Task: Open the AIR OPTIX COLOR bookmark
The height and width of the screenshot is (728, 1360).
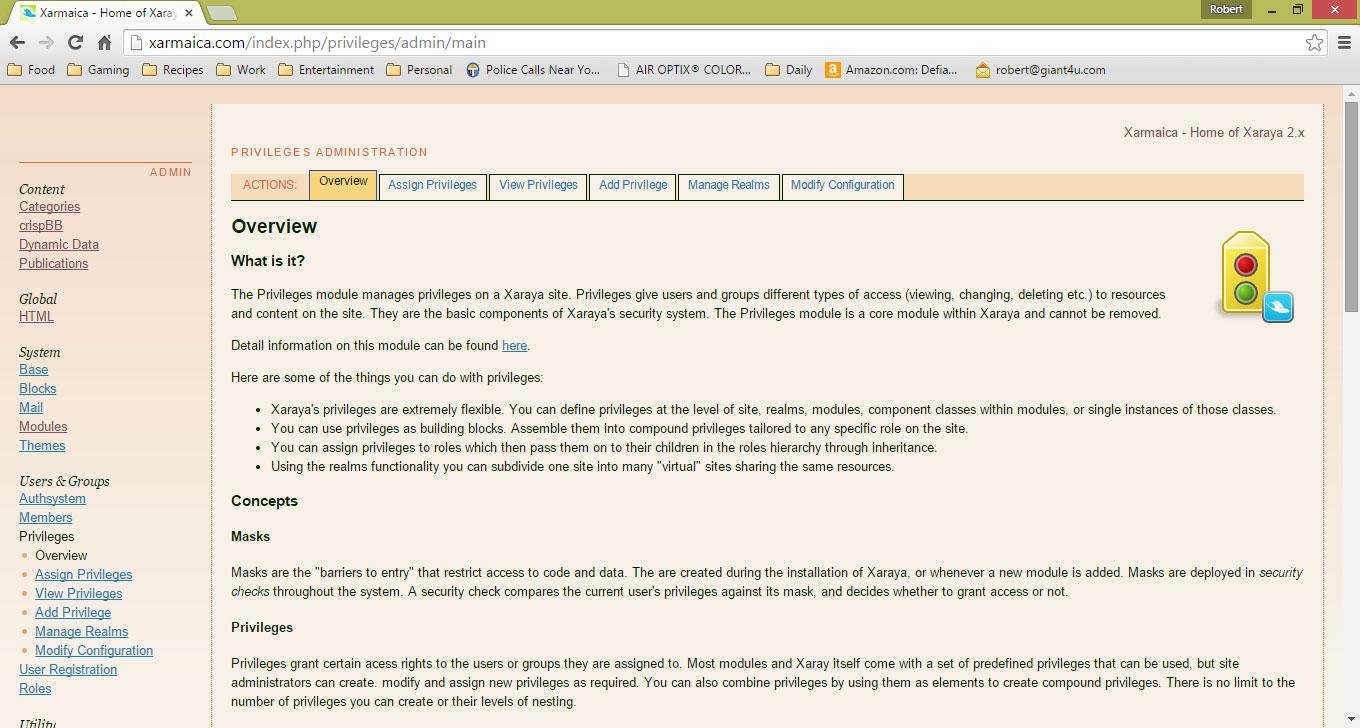Action: (686, 70)
